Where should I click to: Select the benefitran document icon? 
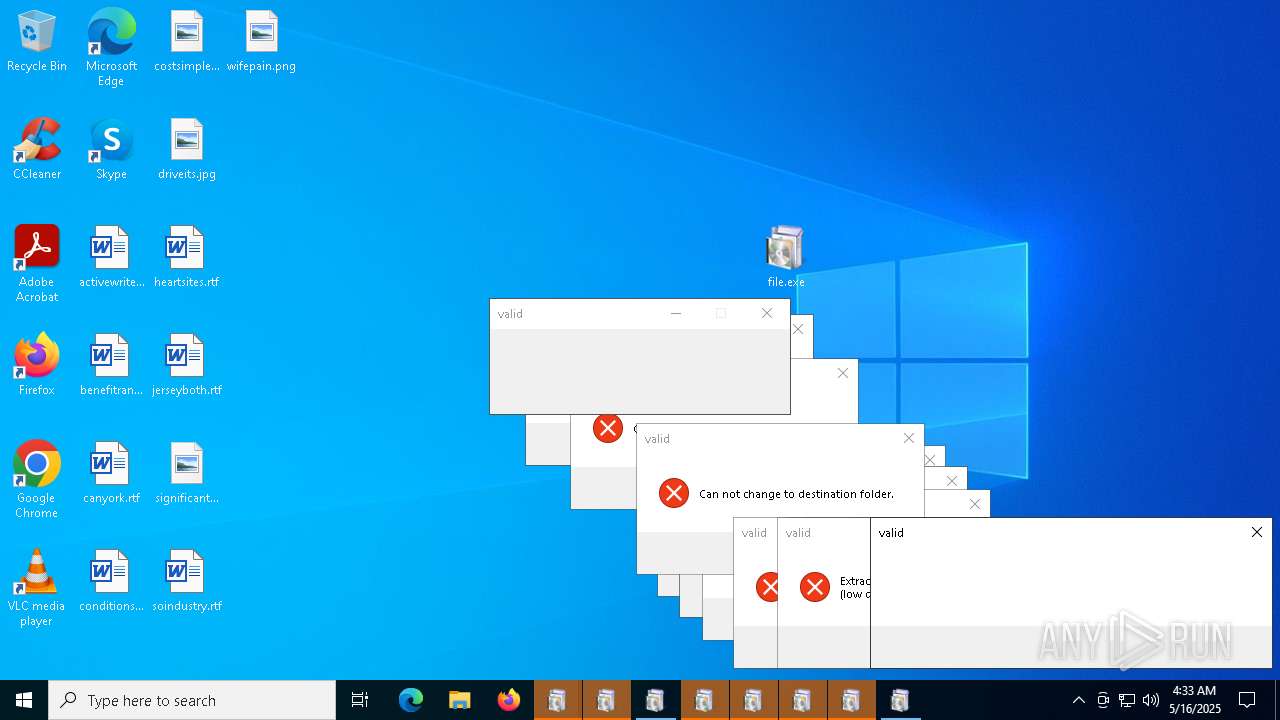(111, 366)
